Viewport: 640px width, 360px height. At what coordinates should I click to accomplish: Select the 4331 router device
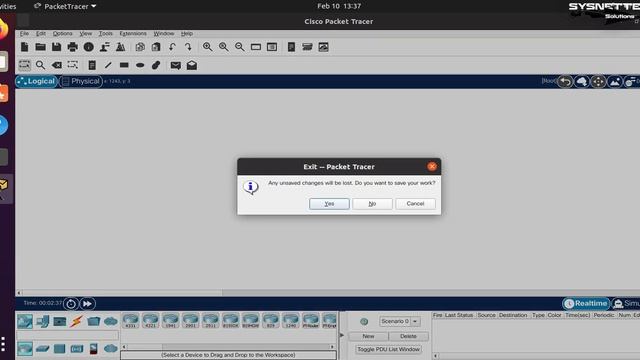click(131, 321)
